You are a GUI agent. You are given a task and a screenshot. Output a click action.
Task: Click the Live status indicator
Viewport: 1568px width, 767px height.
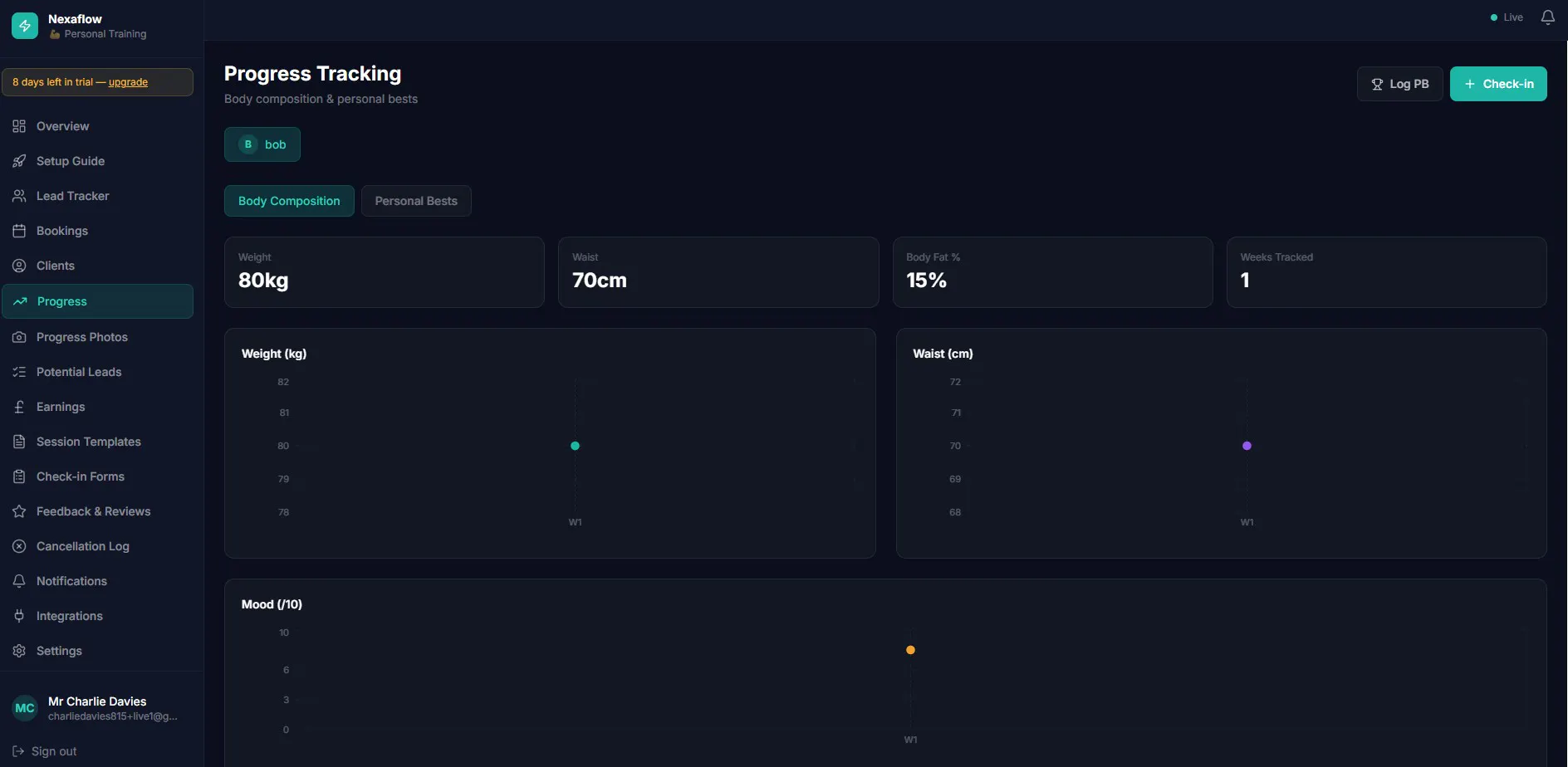coord(1507,17)
